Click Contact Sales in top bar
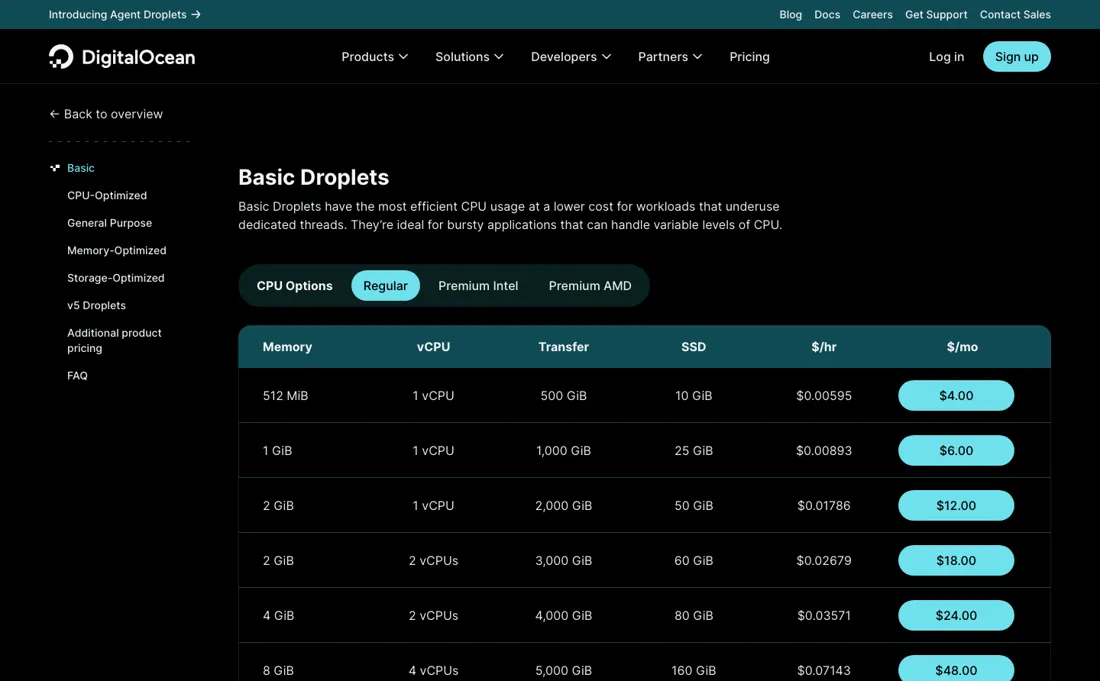1100x681 pixels. pyautogui.click(x=1015, y=14)
